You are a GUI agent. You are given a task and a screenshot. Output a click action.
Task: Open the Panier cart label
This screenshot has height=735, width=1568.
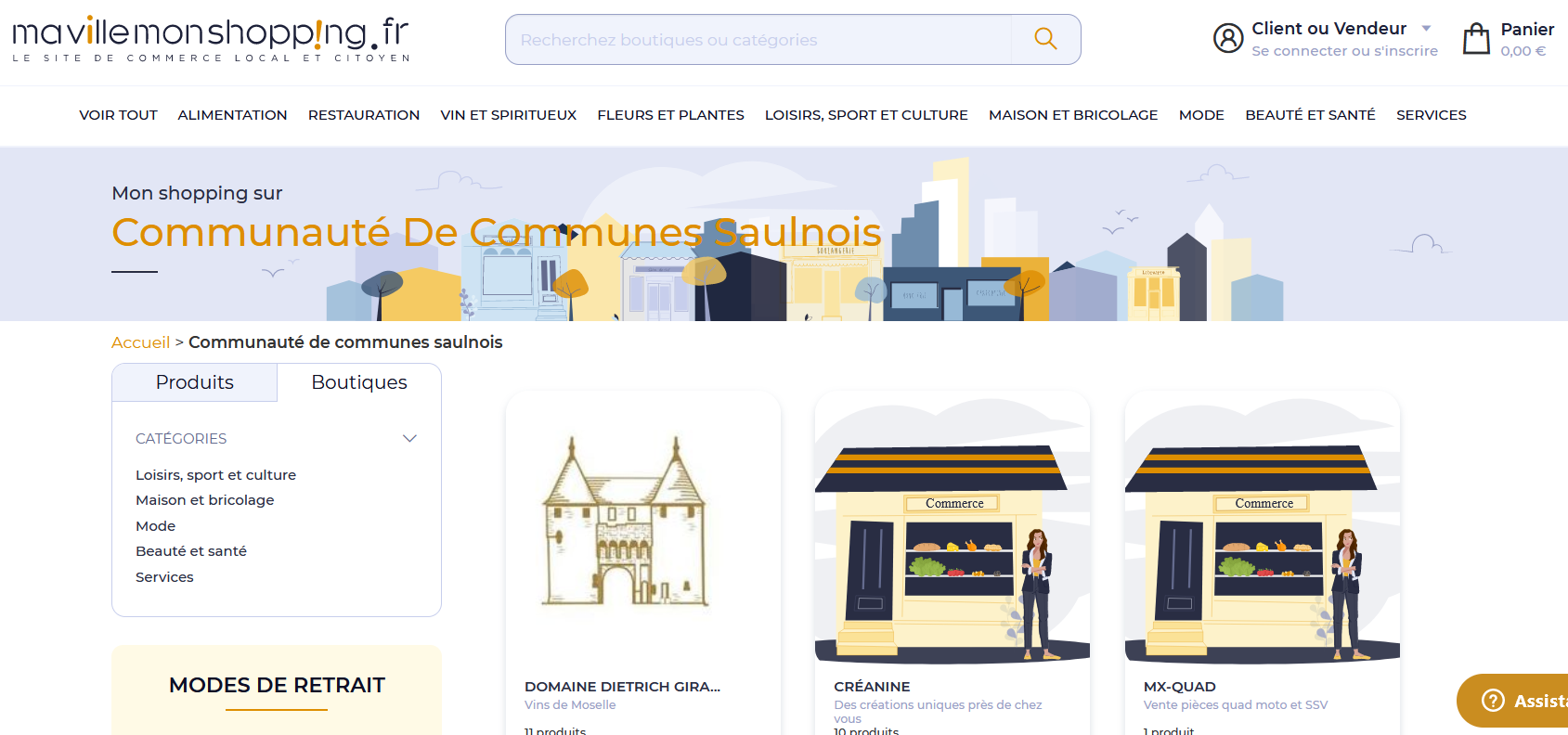pos(1527,30)
